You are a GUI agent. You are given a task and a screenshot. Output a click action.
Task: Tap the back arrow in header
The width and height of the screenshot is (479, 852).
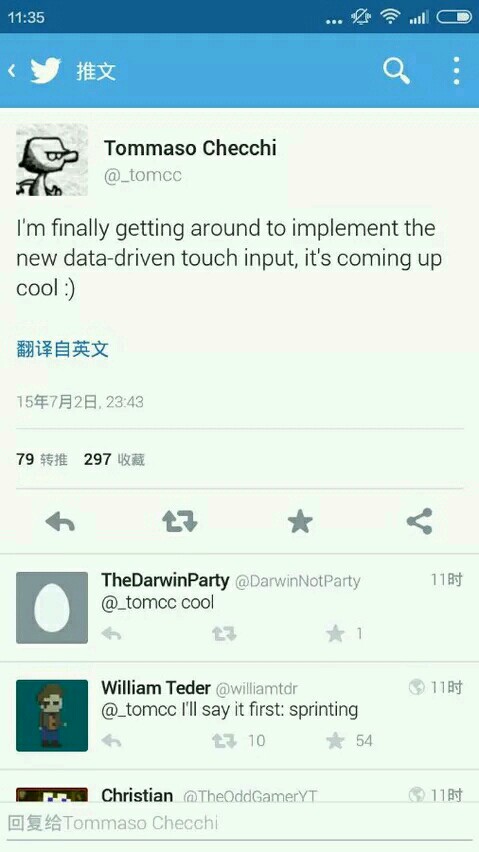[x=12, y=71]
